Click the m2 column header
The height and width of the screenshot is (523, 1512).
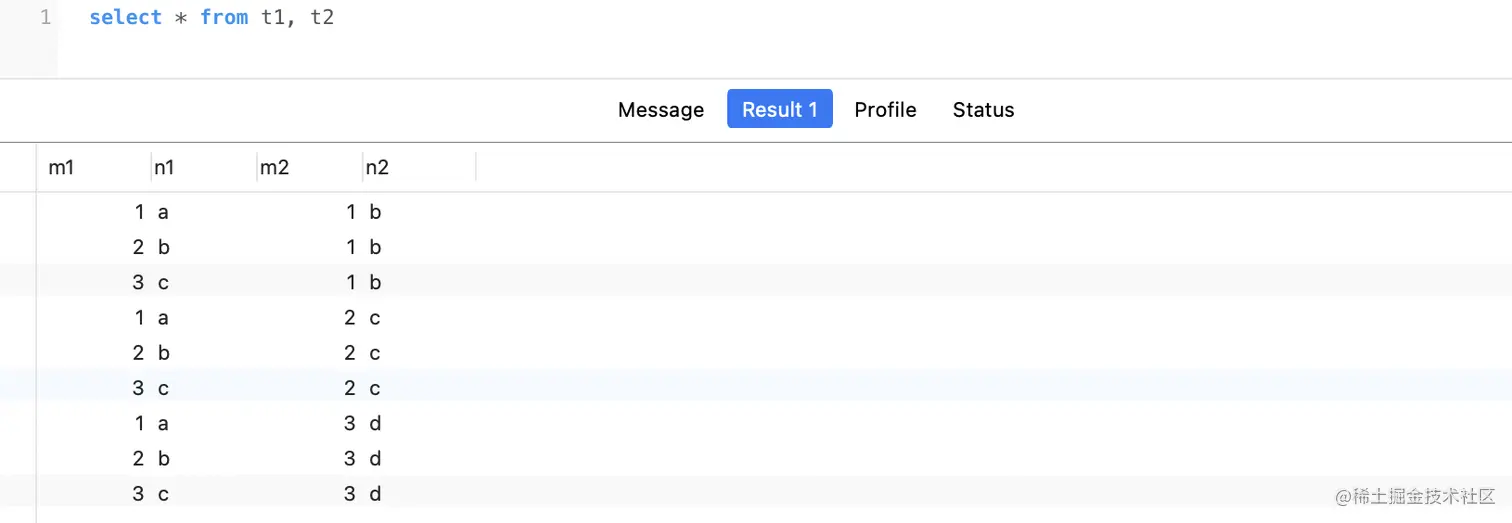[309, 167]
